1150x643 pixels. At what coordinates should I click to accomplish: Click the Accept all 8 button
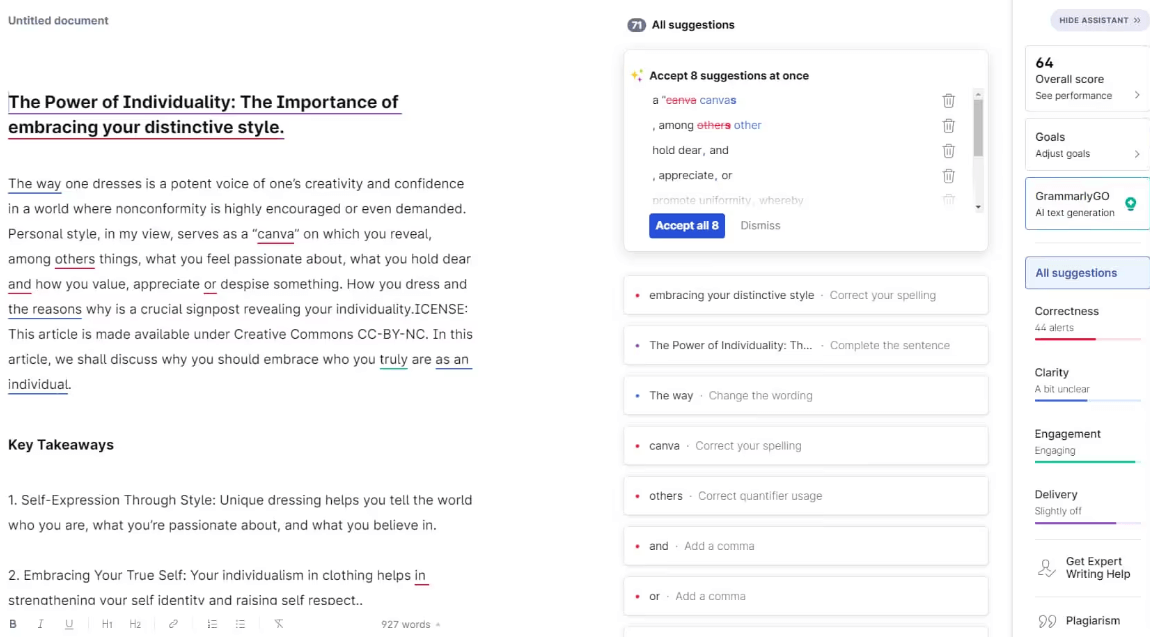686,226
